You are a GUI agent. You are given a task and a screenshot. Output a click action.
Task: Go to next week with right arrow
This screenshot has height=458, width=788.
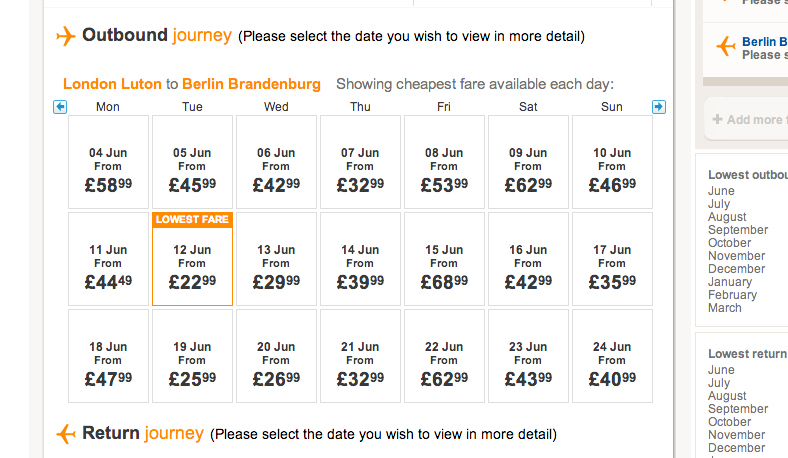pyautogui.click(x=658, y=107)
